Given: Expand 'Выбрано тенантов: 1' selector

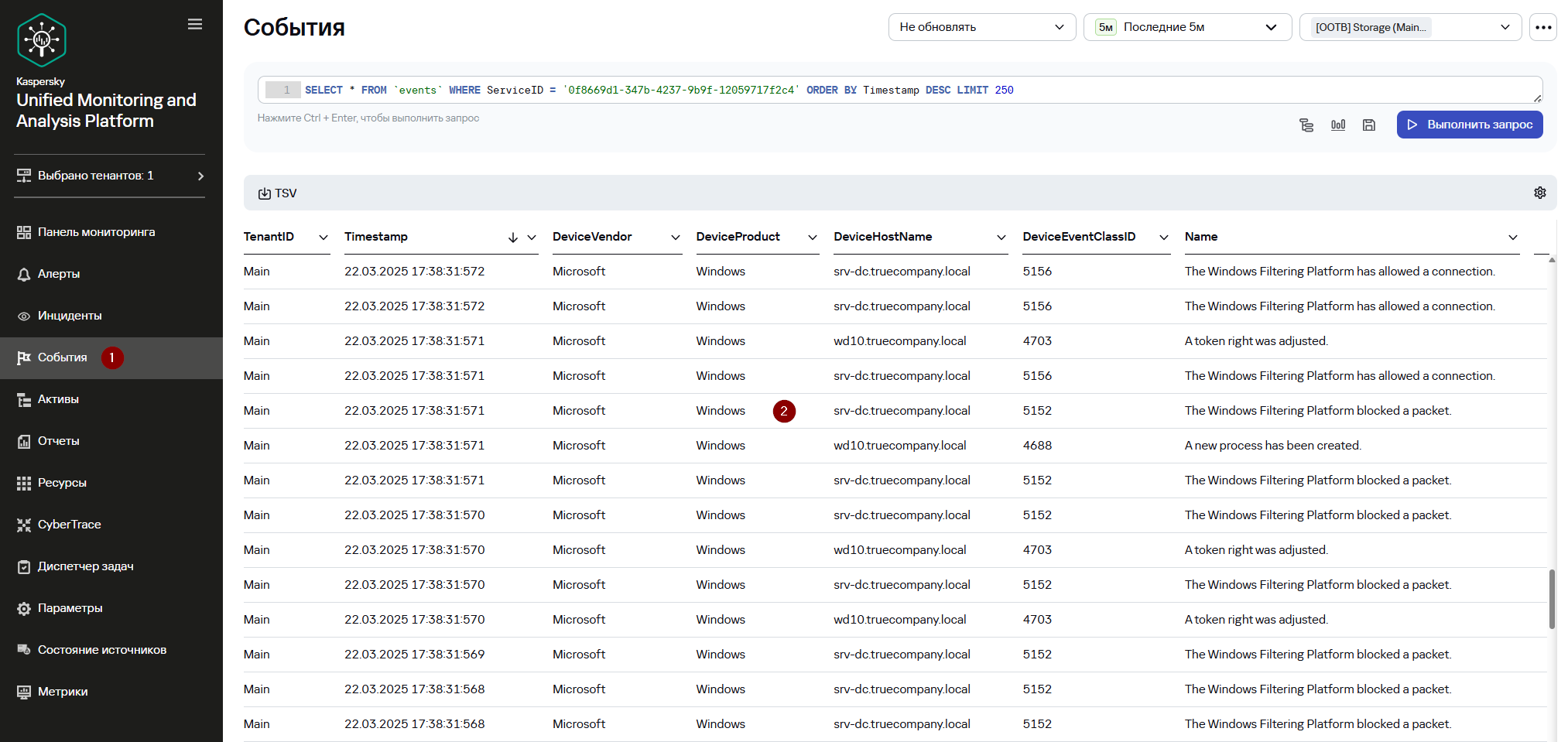Looking at the screenshot, I should click(x=110, y=176).
